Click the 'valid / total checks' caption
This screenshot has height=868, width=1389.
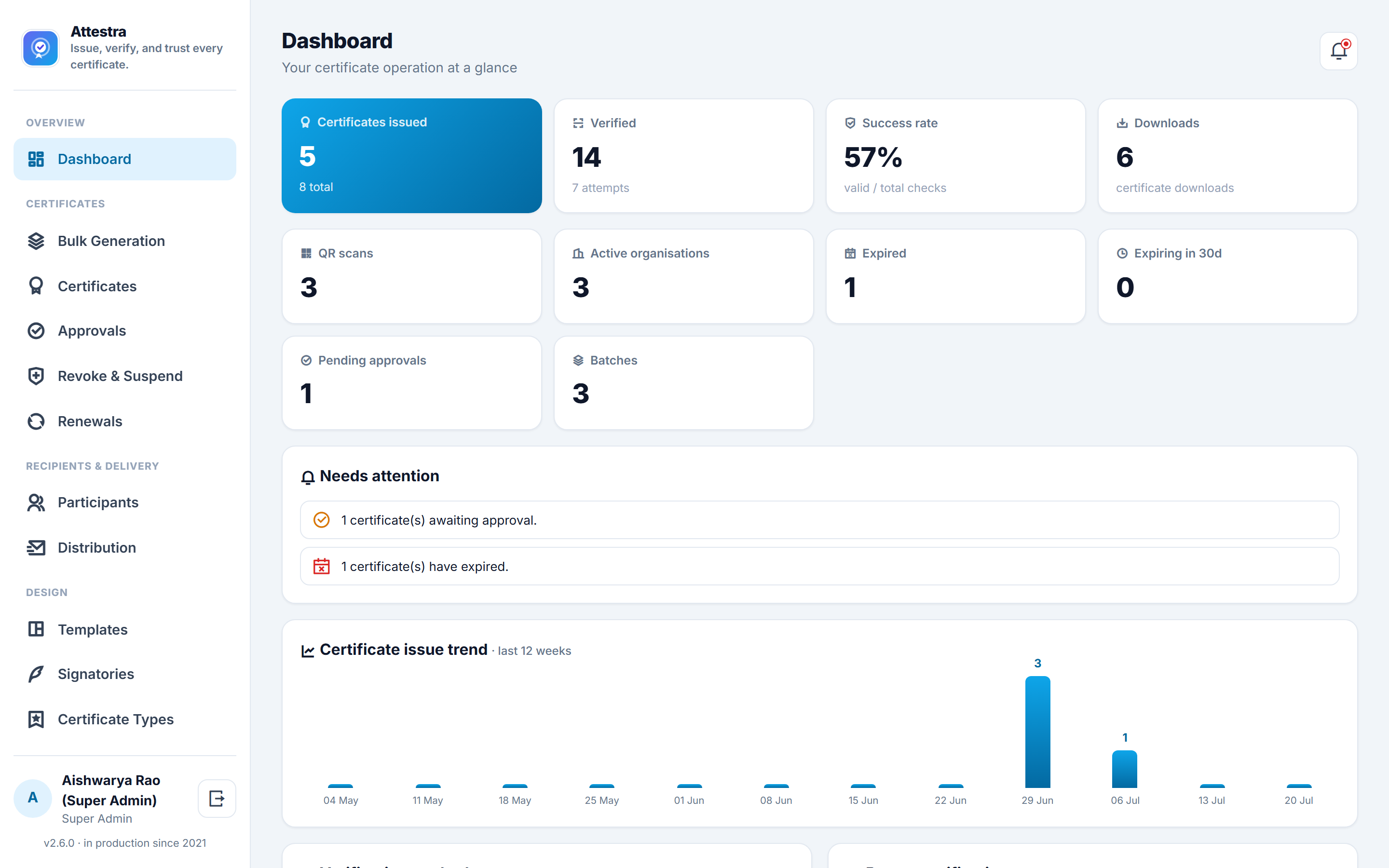(895, 188)
